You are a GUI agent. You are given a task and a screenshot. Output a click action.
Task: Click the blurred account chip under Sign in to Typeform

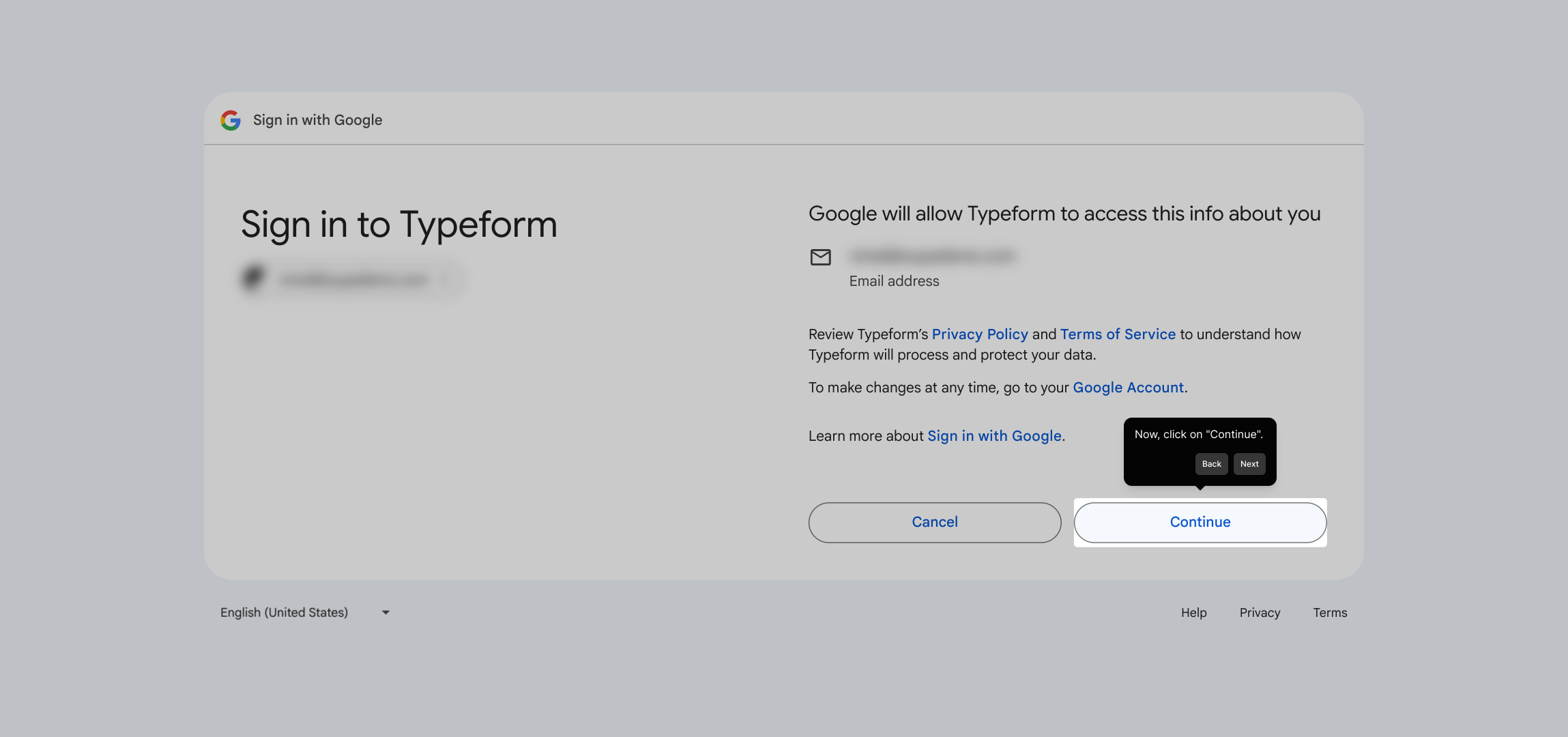pyautogui.click(x=353, y=278)
